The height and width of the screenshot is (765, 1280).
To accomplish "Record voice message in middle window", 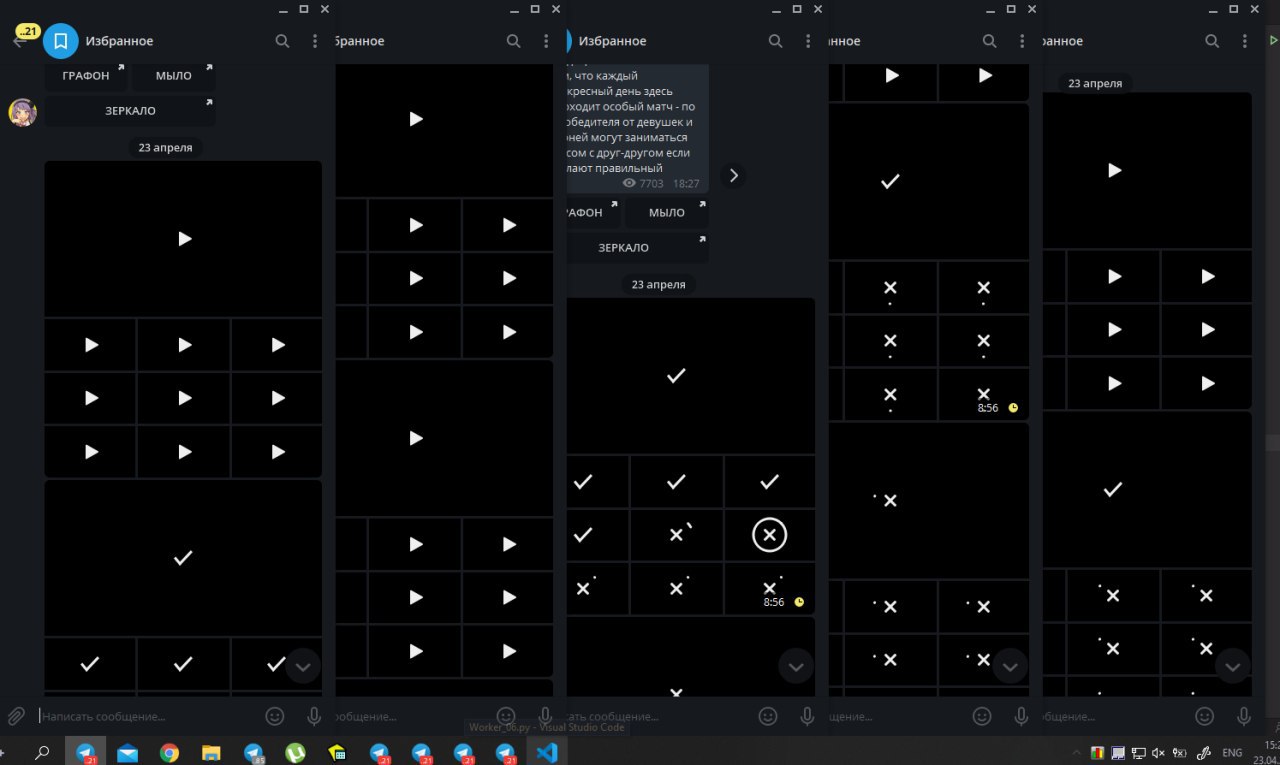I will (x=807, y=716).
